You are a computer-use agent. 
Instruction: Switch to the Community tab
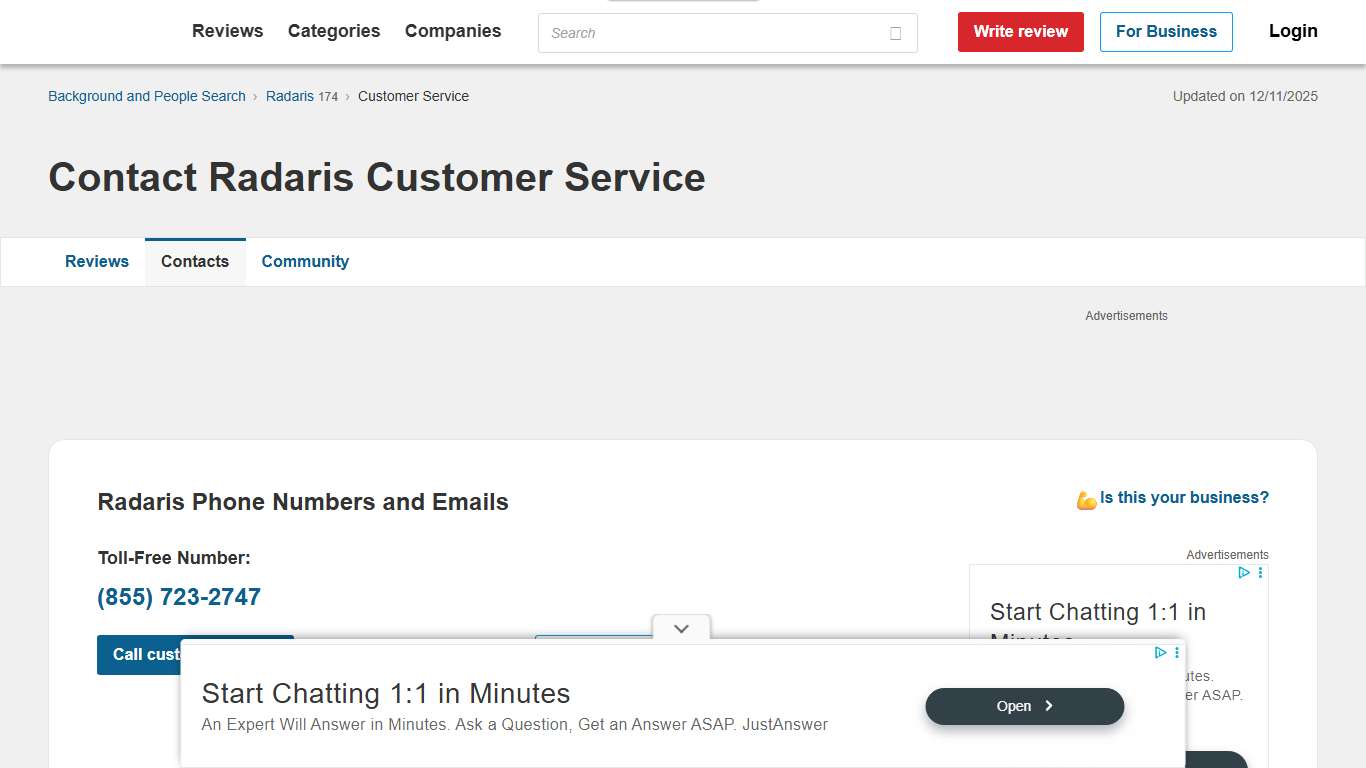click(x=305, y=261)
